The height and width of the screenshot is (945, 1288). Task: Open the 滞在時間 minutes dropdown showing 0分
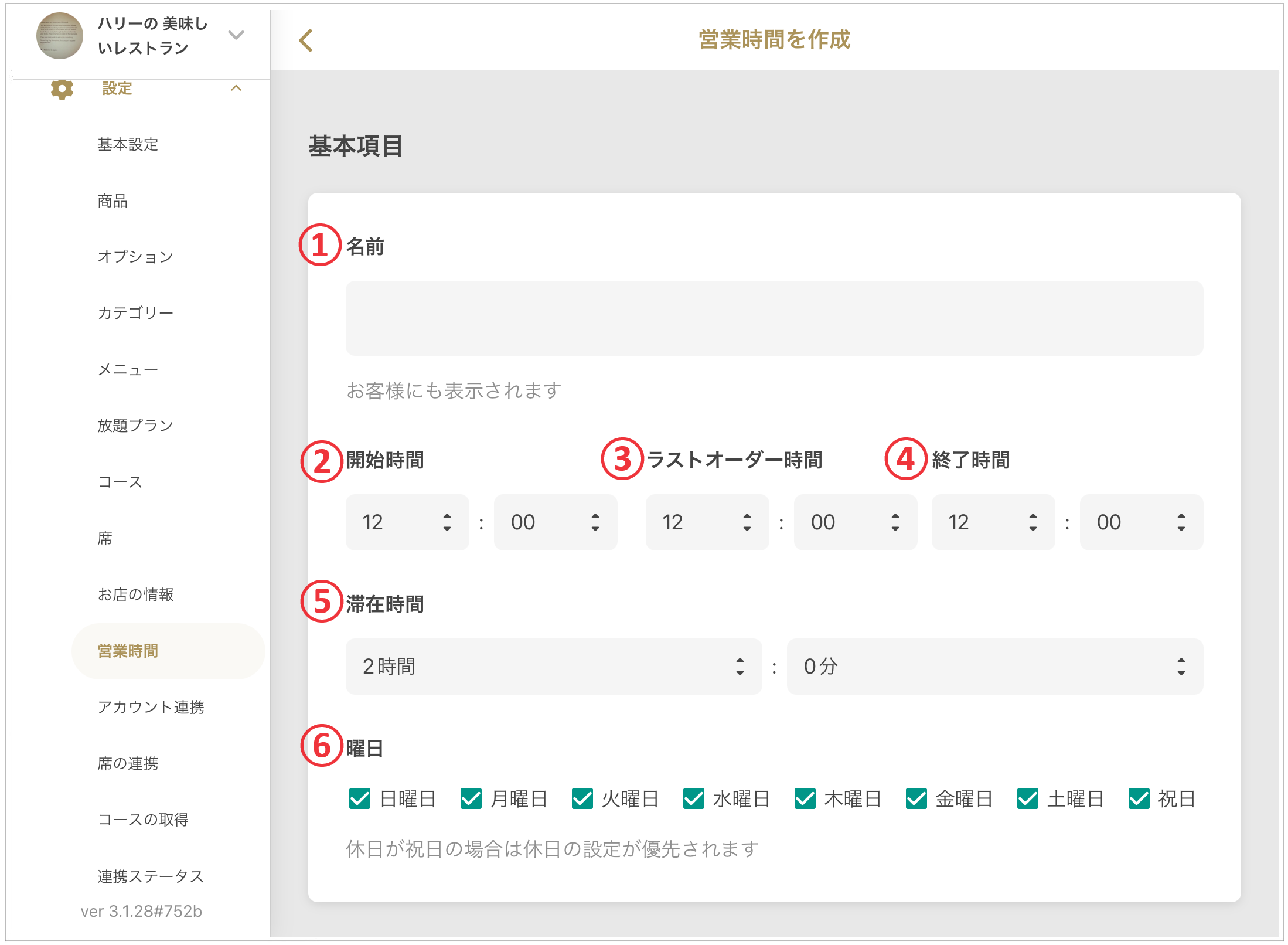pos(994,667)
